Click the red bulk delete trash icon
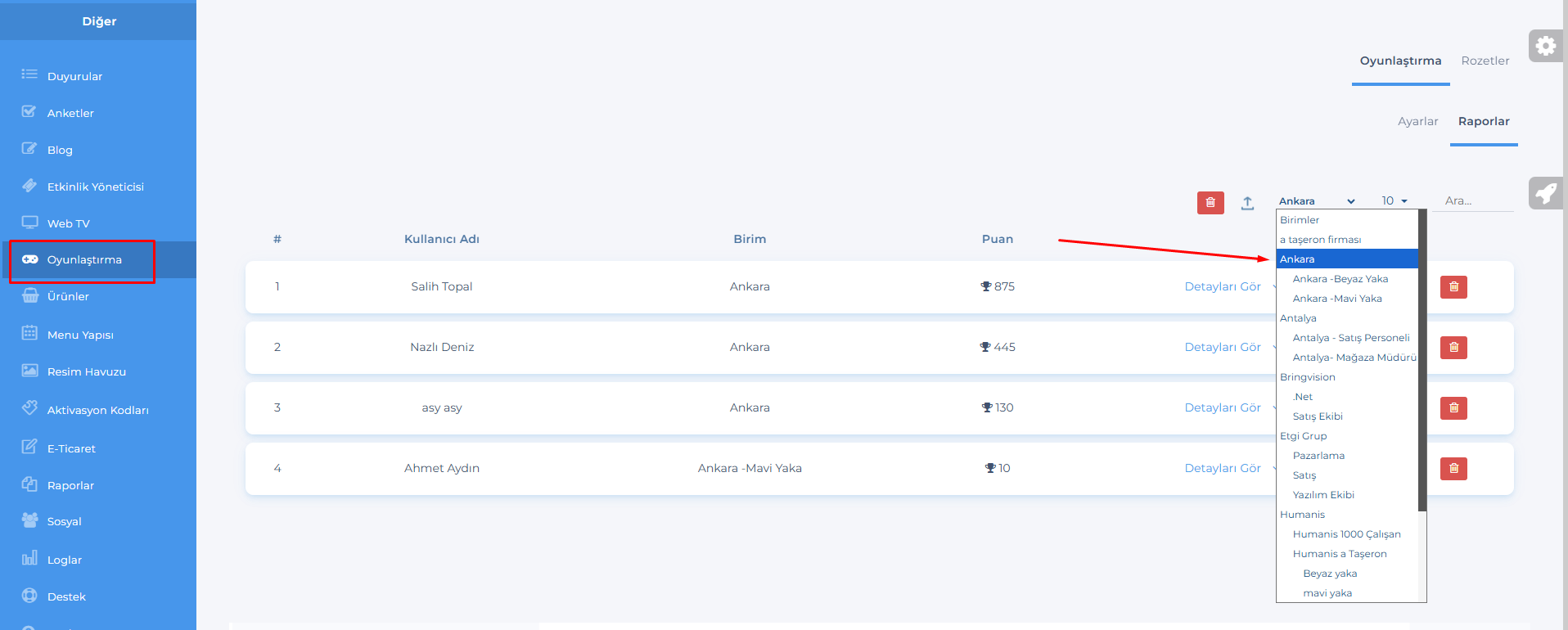This screenshot has height=630, width=1568. tap(1210, 203)
